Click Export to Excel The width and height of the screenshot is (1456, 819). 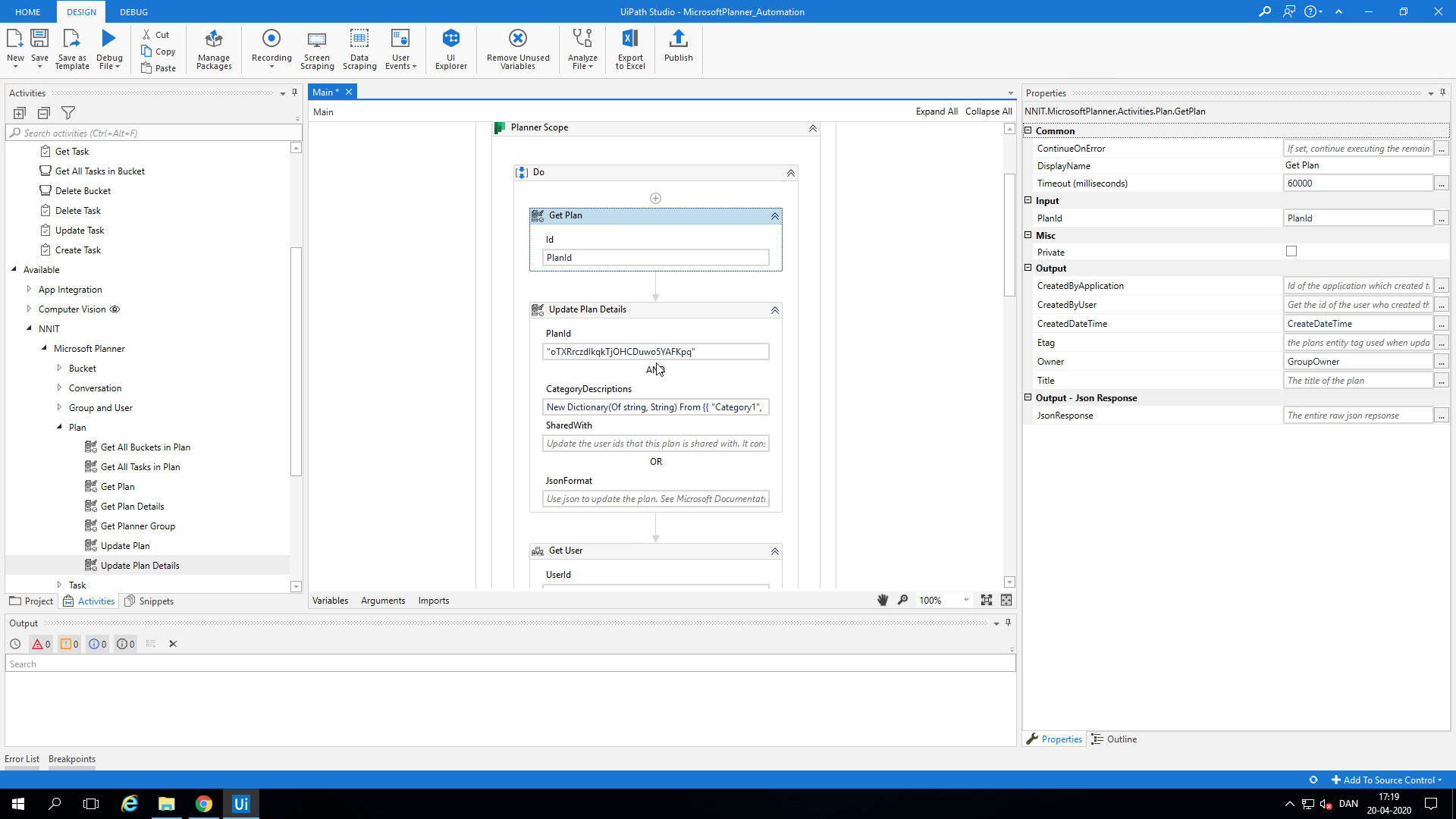[630, 49]
